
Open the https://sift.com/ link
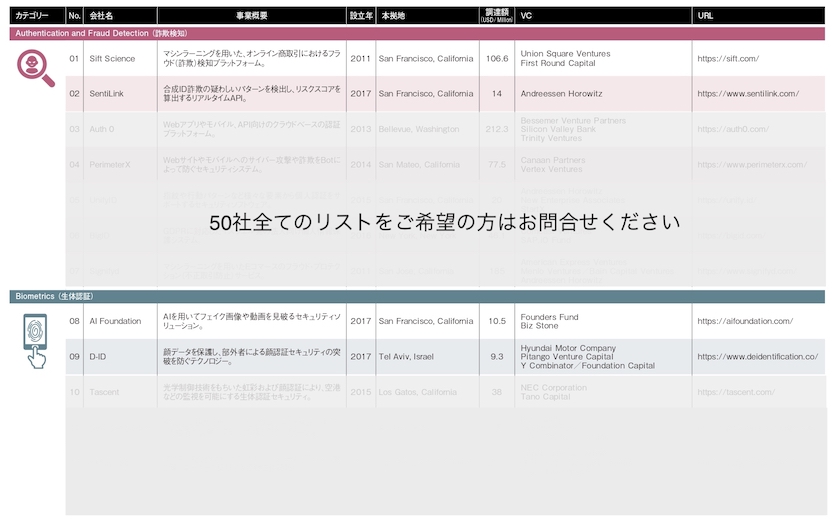(728, 59)
